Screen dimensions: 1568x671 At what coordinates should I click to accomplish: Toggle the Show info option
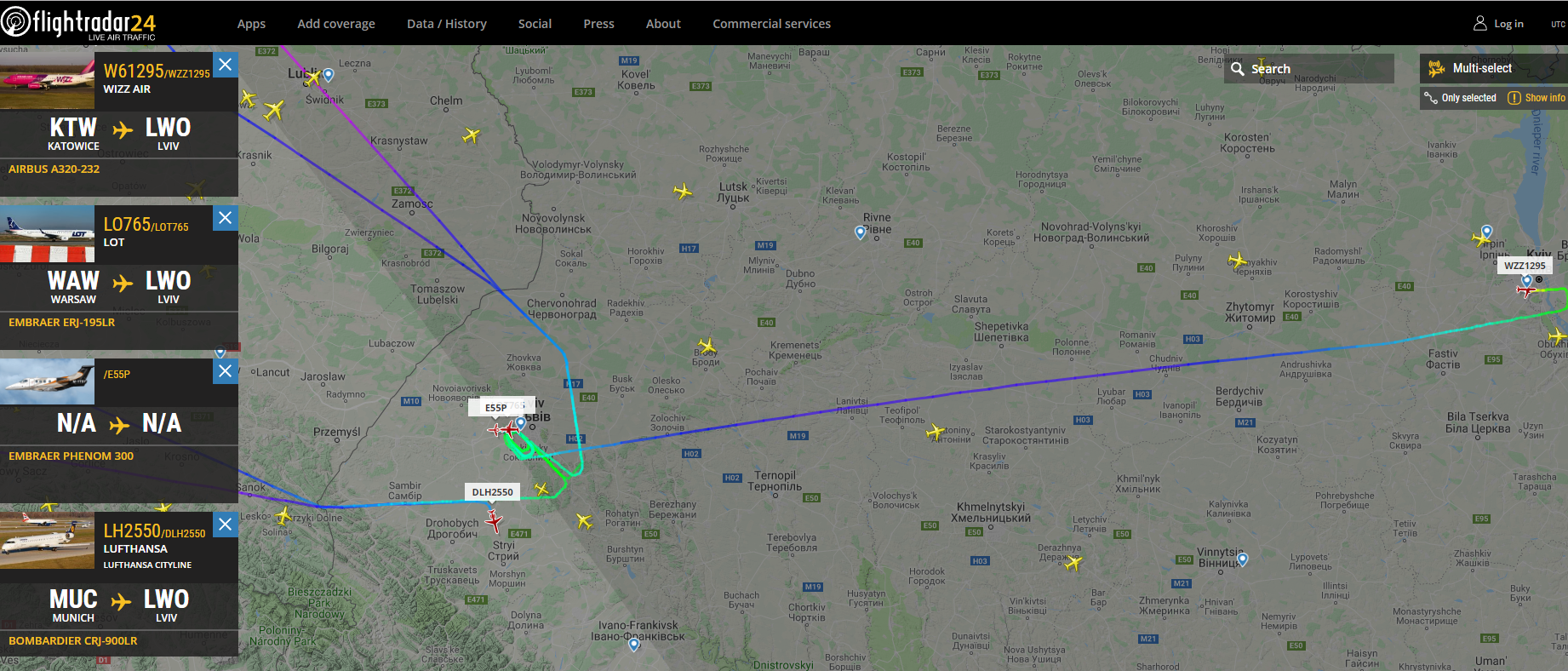click(x=1537, y=98)
